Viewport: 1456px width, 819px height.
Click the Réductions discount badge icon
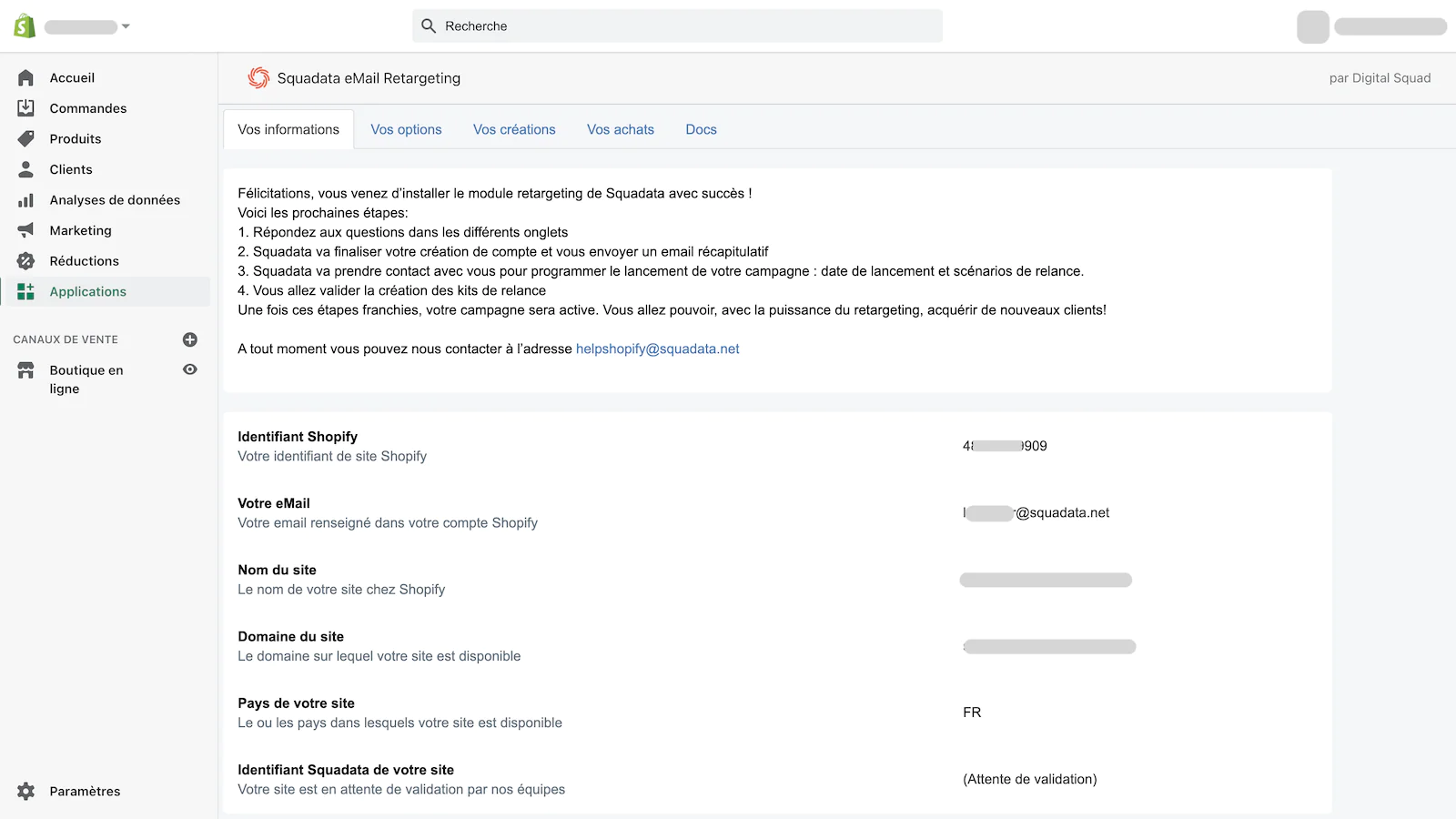click(25, 261)
